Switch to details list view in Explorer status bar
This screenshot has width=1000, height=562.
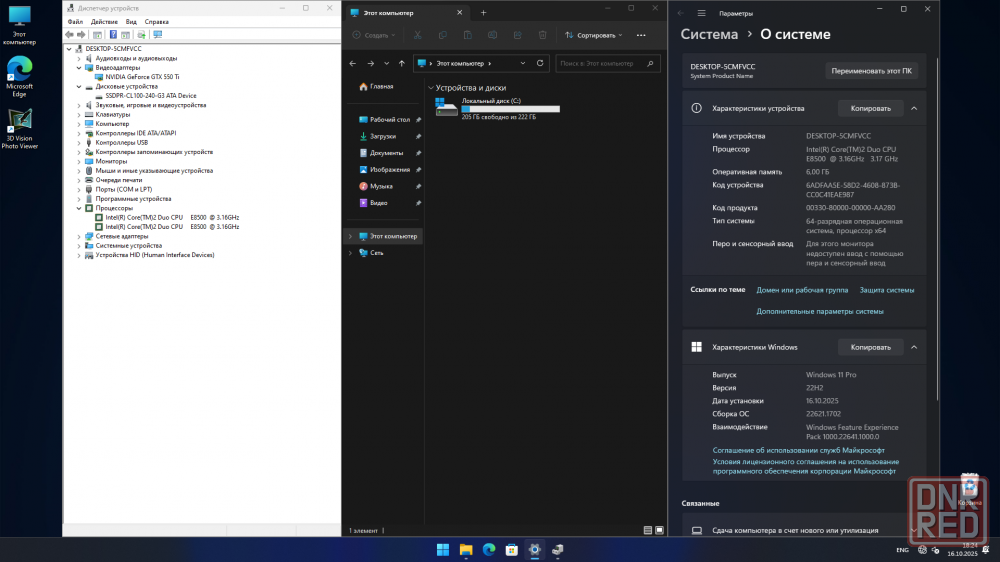click(x=648, y=529)
